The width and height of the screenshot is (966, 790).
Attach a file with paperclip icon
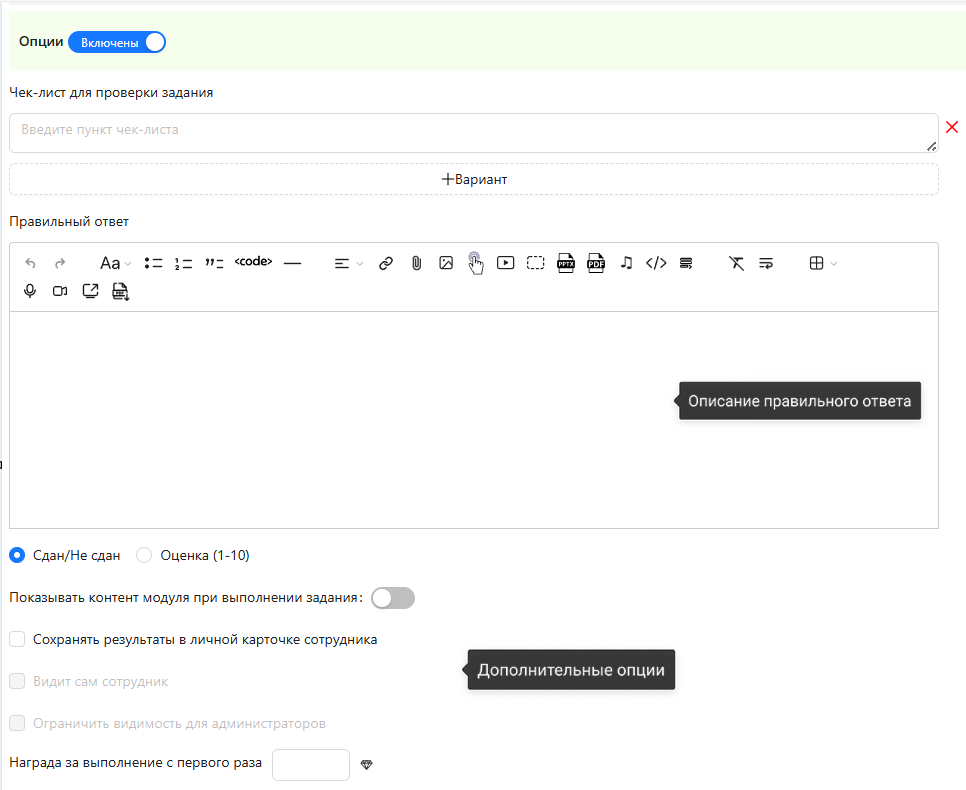pyautogui.click(x=416, y=263)
